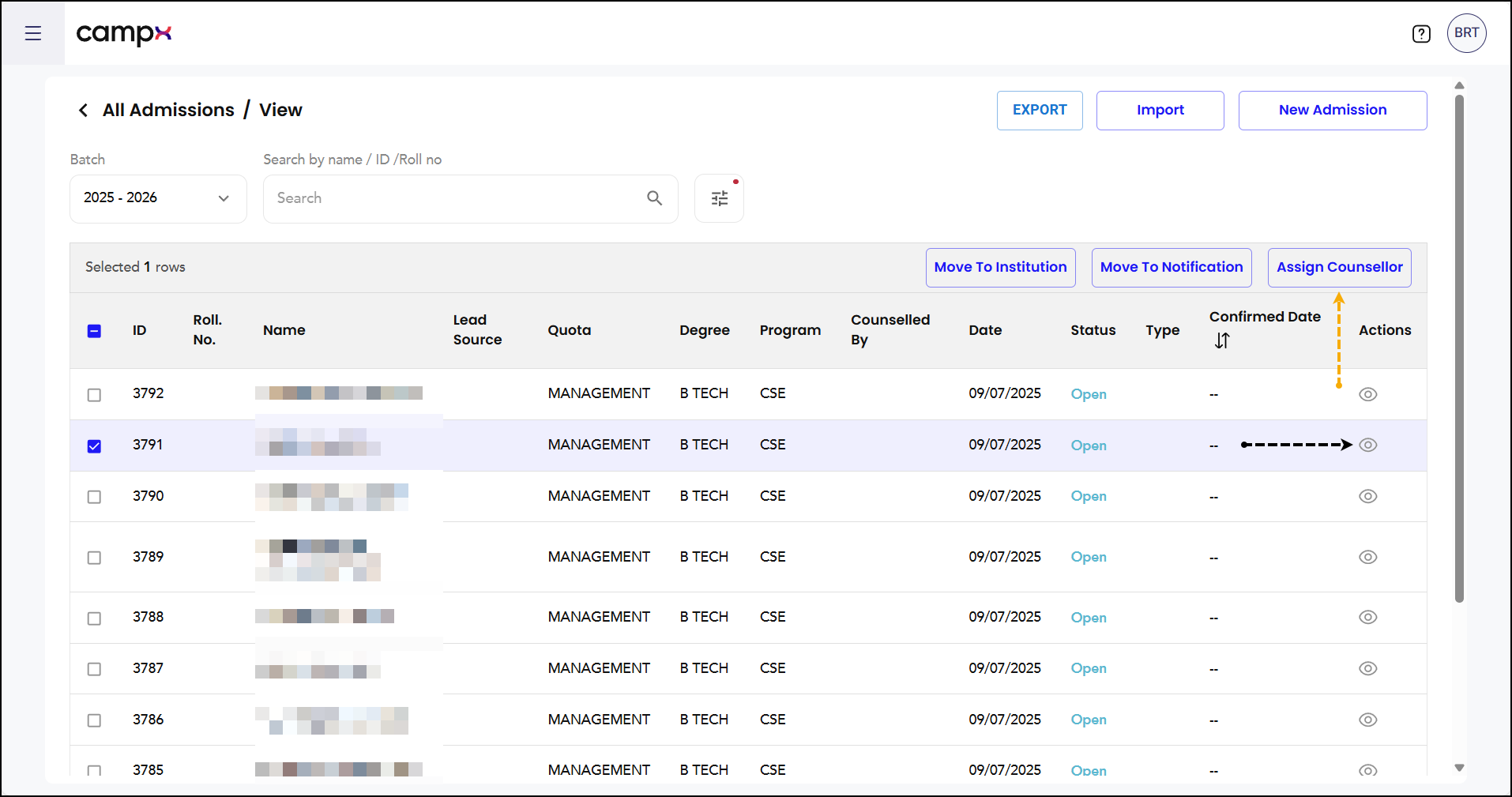The image size is (1512, 797).
Task: Click CSE program in row 3789
Action: click(773, 557)
